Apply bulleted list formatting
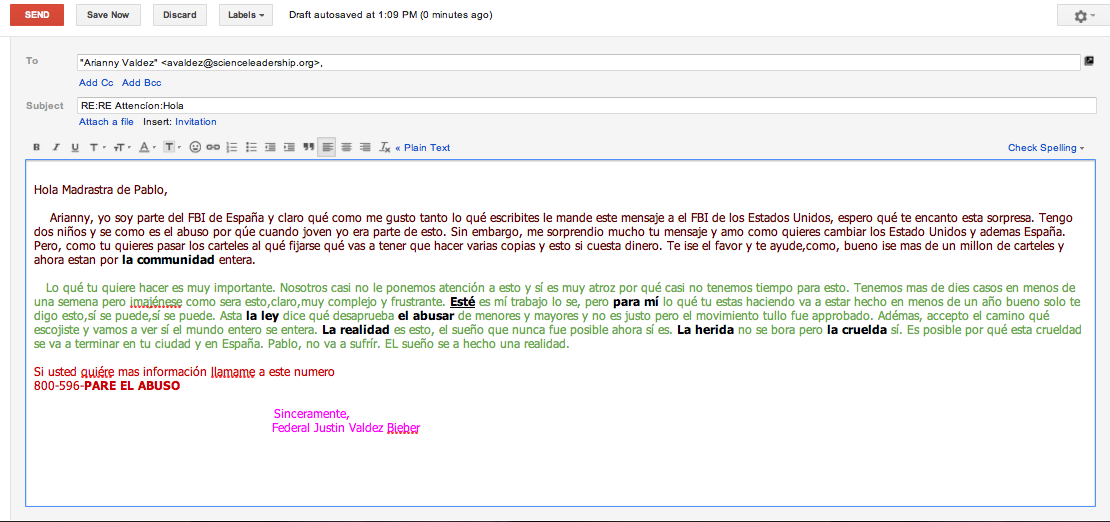Screen dimensions: 1110x522 (251, 148)
